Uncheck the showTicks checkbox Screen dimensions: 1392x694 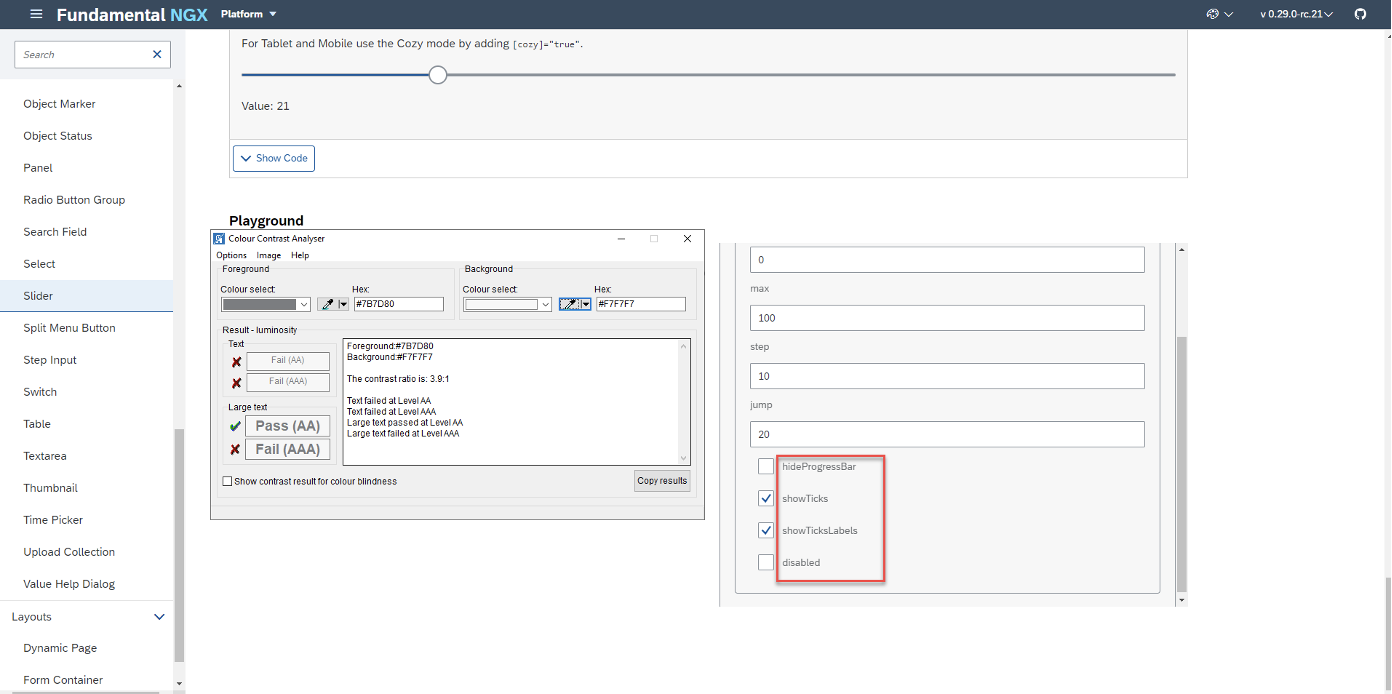[x=766, y=498]
